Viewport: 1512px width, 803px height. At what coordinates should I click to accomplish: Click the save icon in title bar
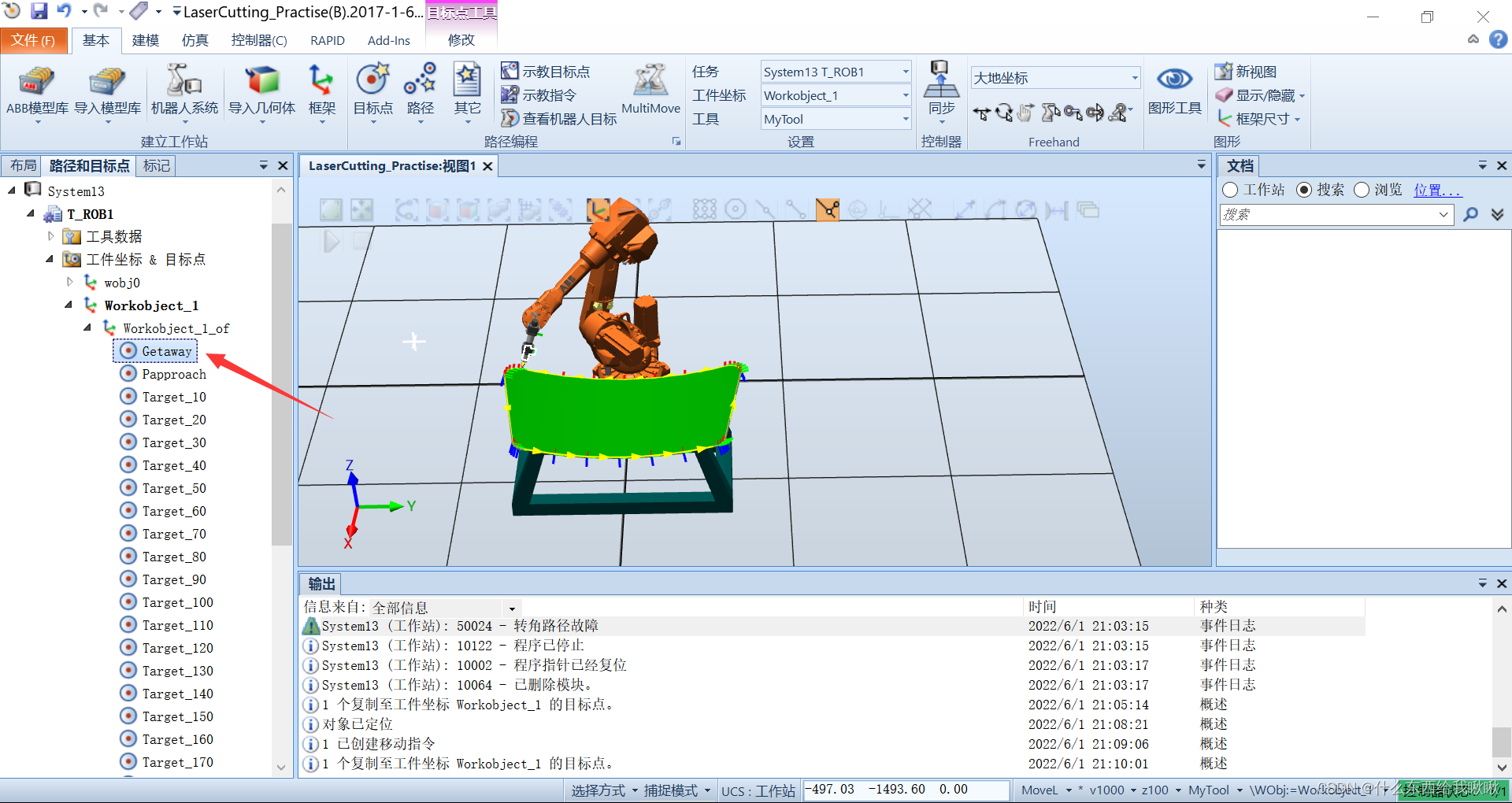click(x=39, y=11)
